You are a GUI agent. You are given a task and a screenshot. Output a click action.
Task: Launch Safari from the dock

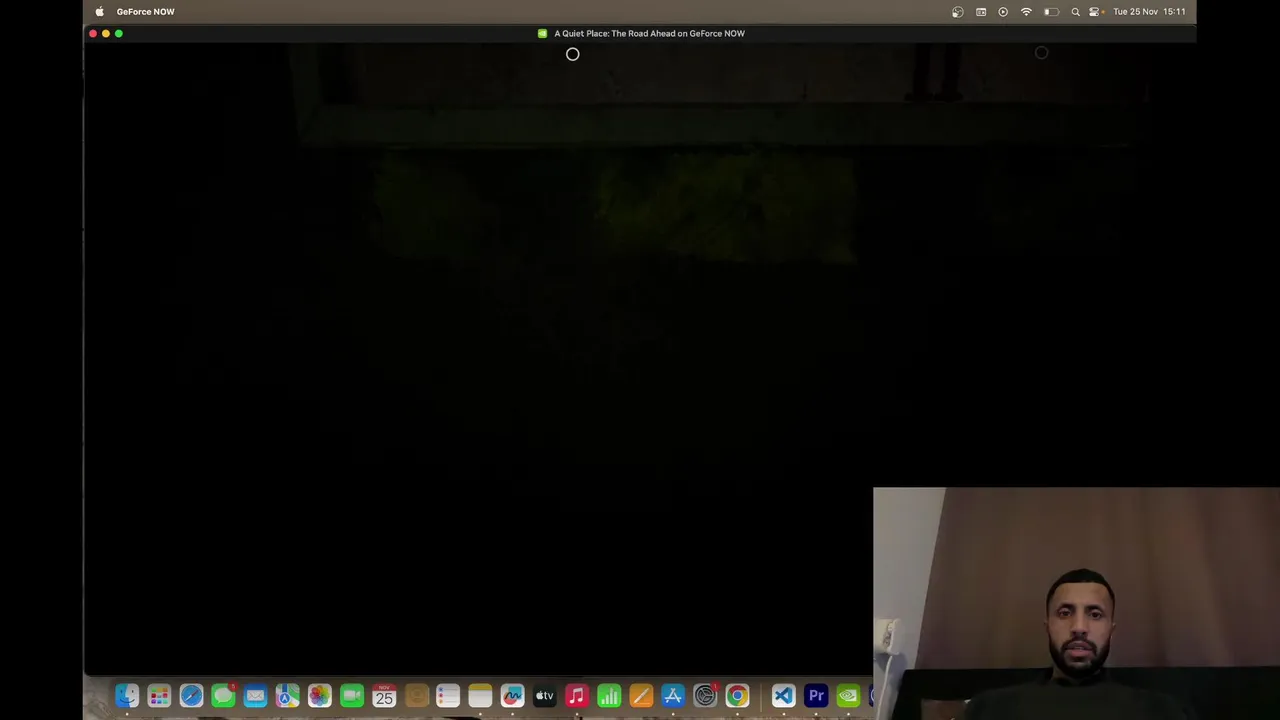(191, 696)
